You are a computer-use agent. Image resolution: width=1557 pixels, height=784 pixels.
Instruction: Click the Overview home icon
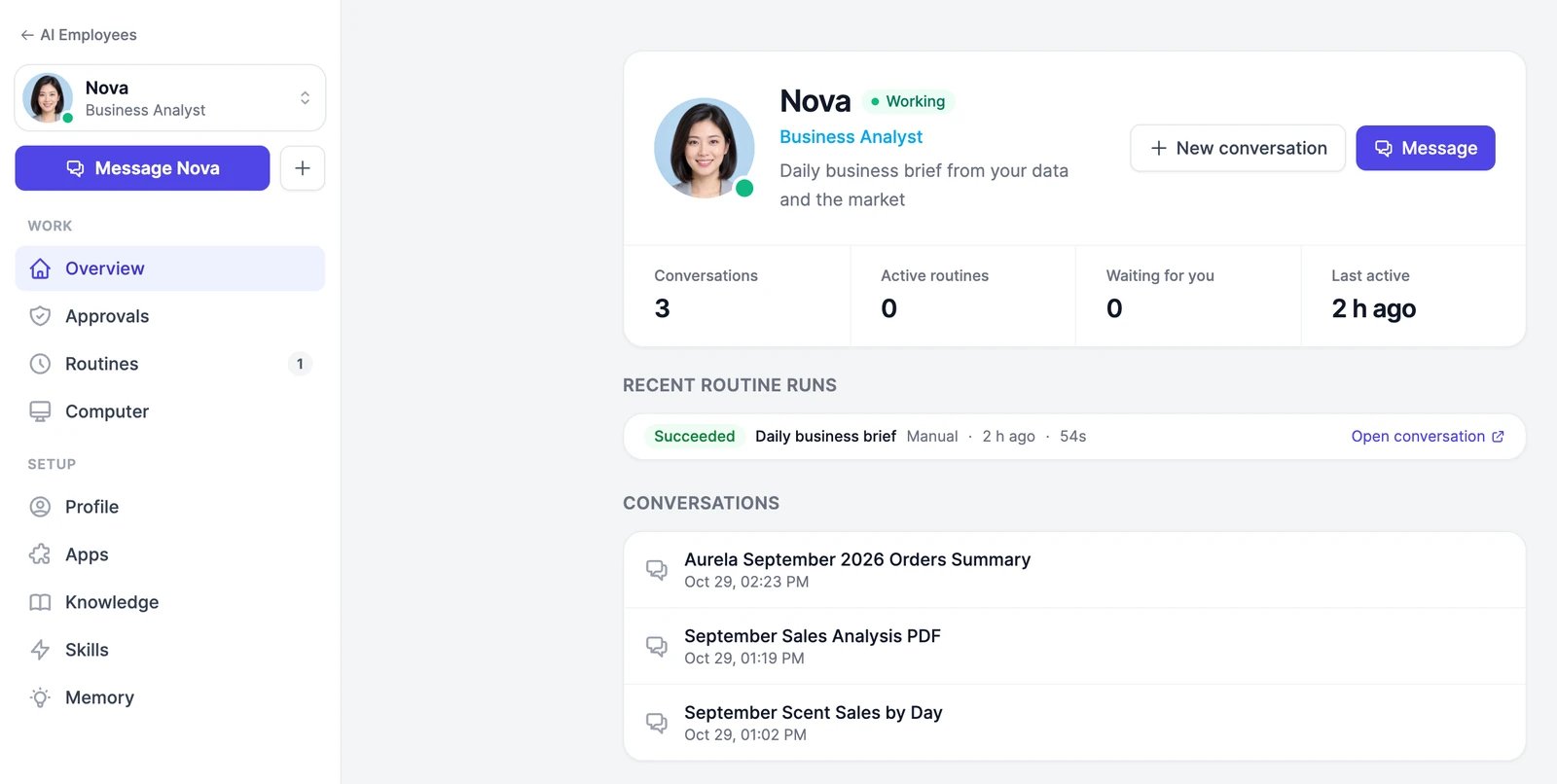click(x=40, y=268)
